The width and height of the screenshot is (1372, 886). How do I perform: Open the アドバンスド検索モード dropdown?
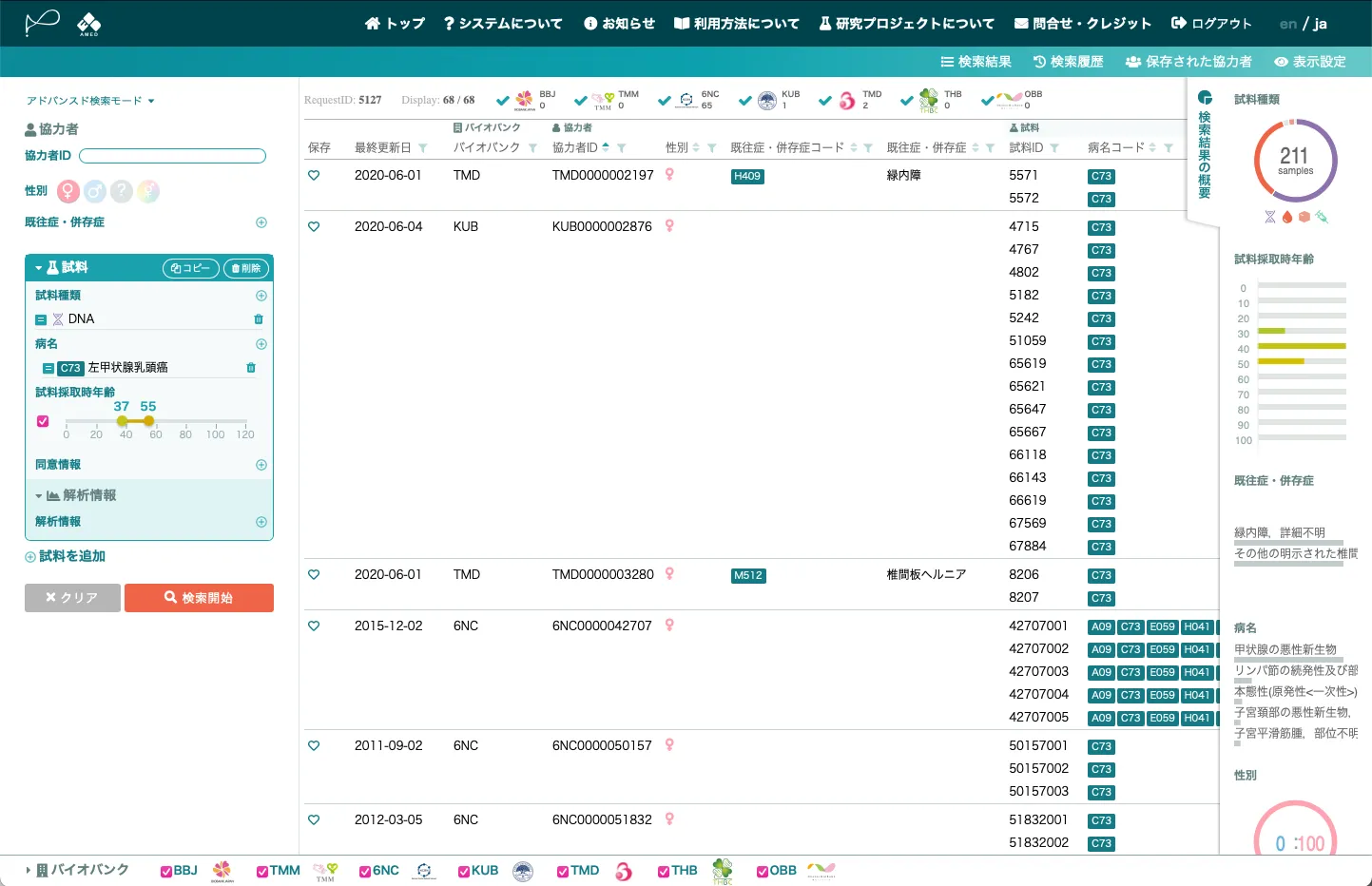(90, 101)
